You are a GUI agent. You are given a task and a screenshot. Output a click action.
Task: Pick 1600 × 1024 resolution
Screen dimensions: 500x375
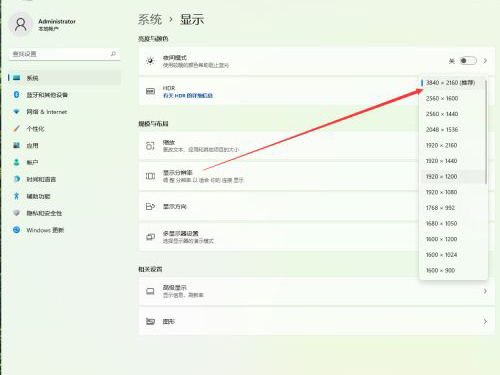pyautogui.click(x=452, y=255)
